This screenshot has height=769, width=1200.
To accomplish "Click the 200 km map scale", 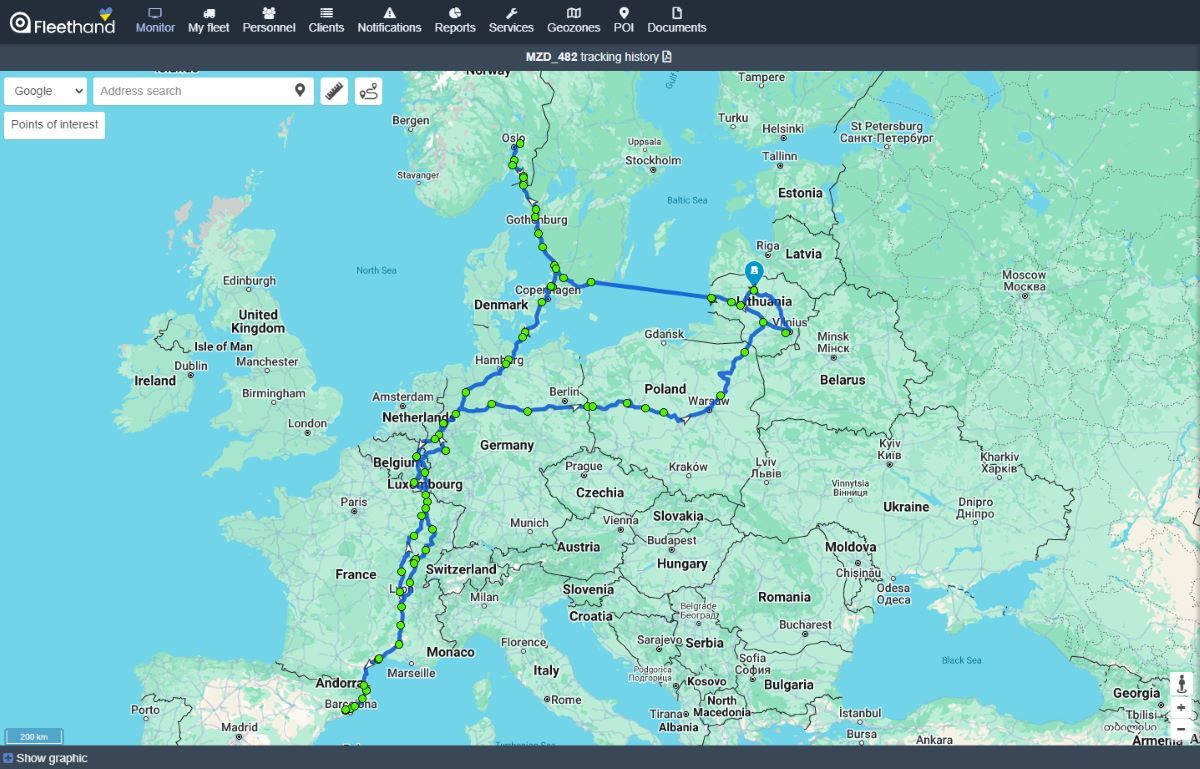I will pyautogui.click(x=34, y=737).
